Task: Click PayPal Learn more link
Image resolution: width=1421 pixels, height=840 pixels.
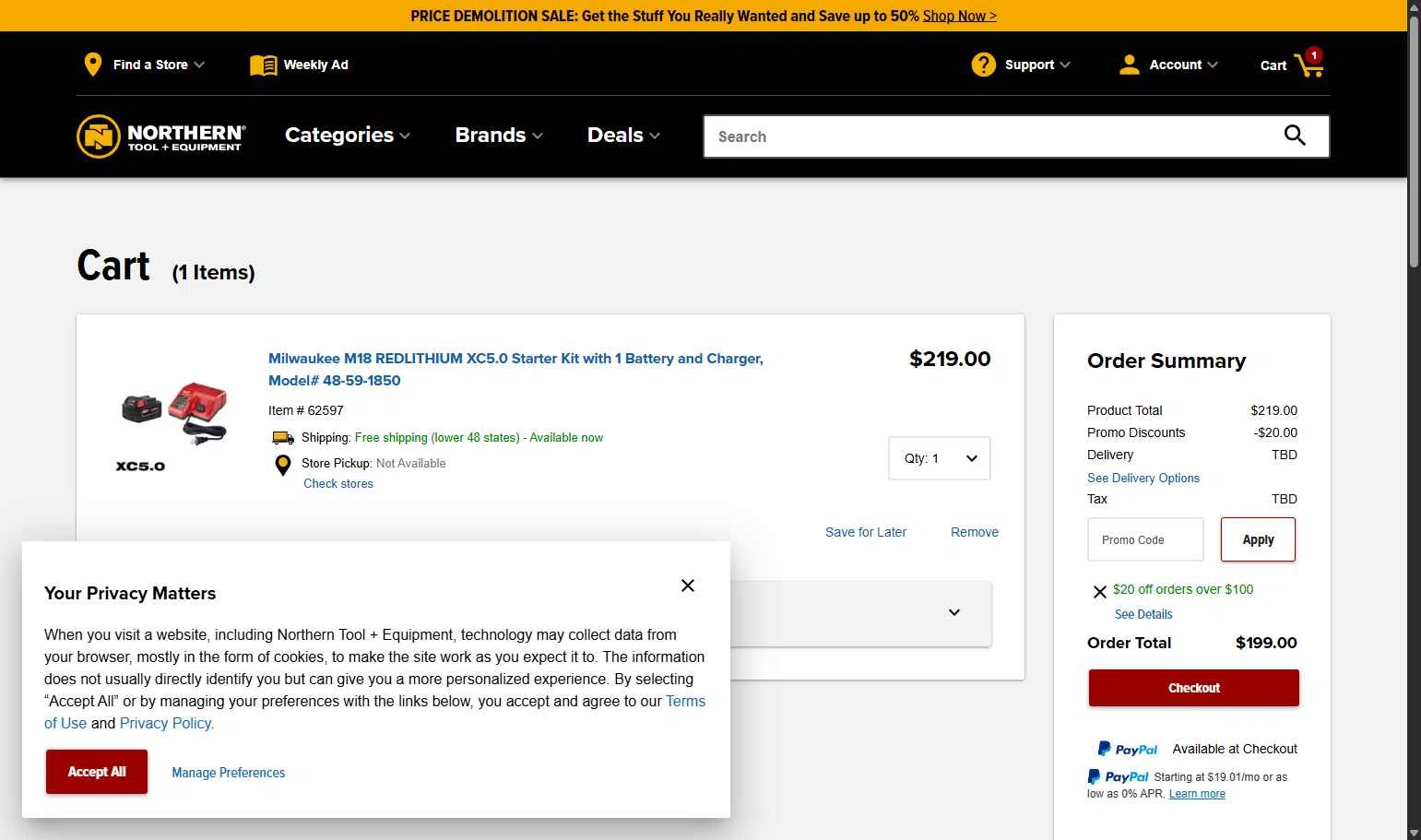Action: (1197, 794)
